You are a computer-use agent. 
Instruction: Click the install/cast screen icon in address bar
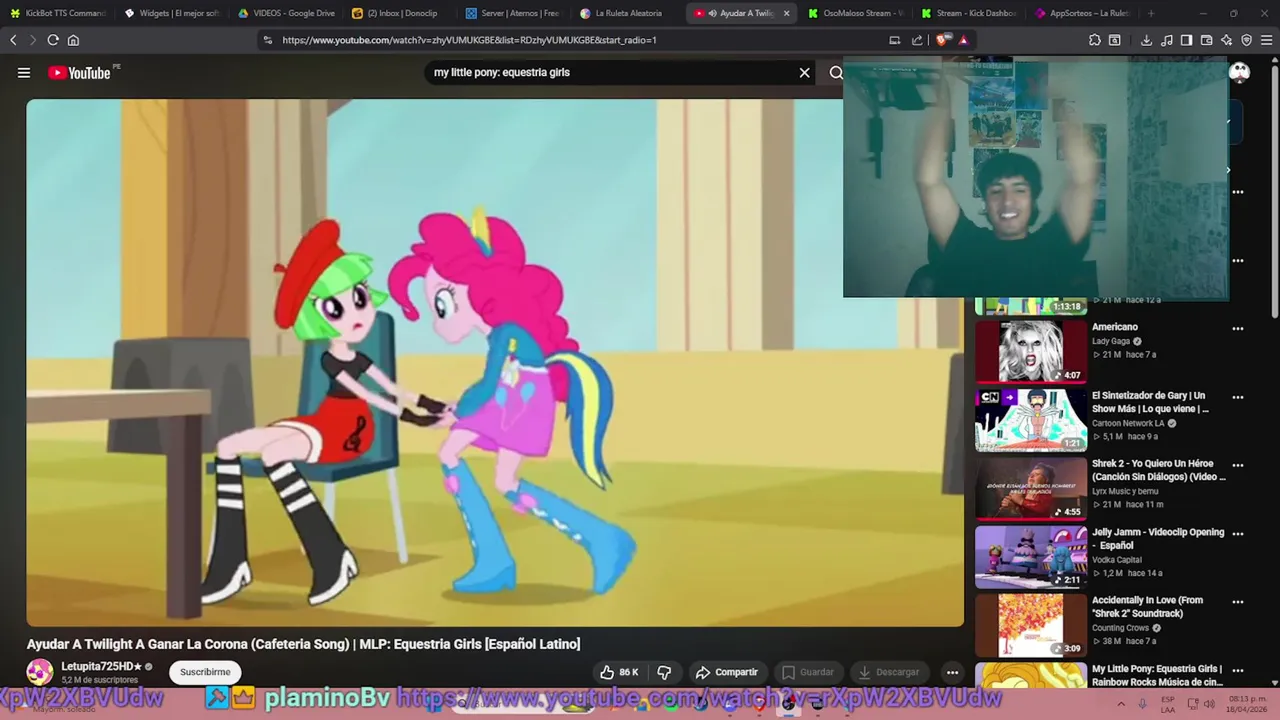click(895, 40)
